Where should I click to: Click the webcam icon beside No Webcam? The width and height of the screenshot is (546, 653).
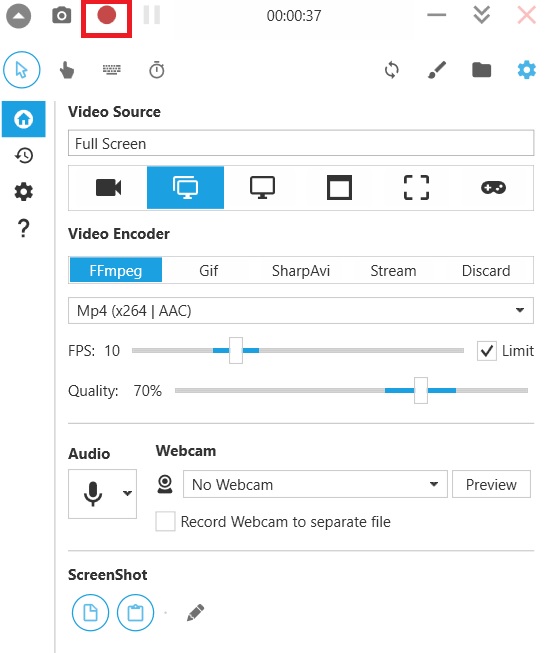point(165,484)
